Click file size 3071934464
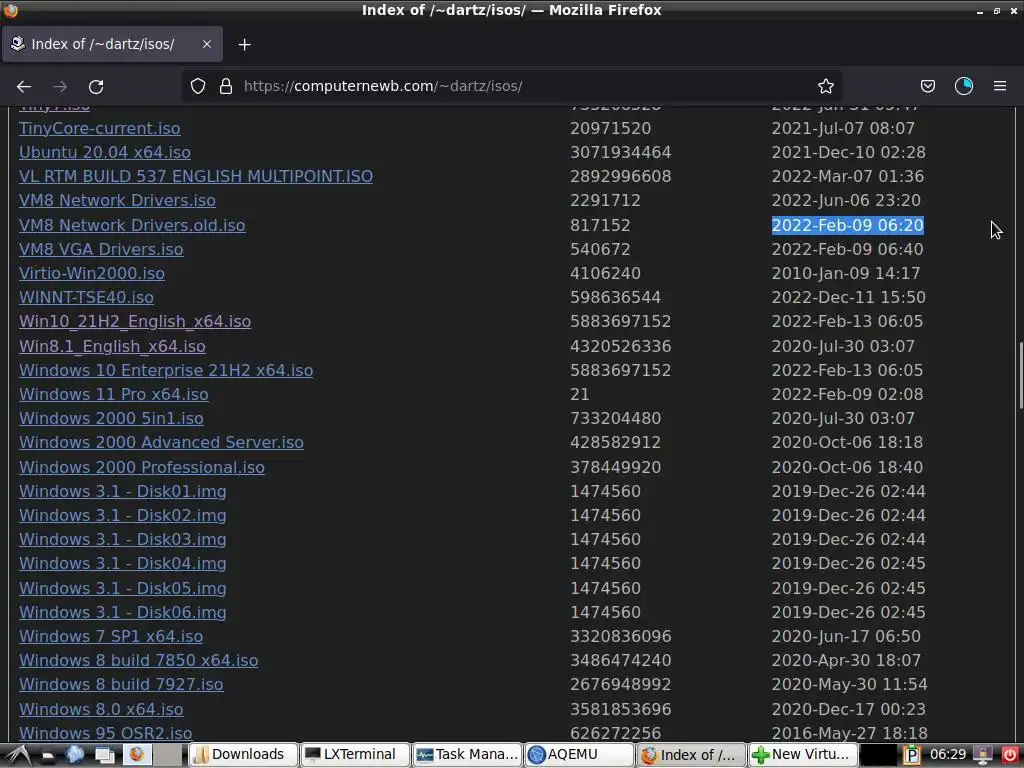The image size is (1024, 768). (620, 152)
